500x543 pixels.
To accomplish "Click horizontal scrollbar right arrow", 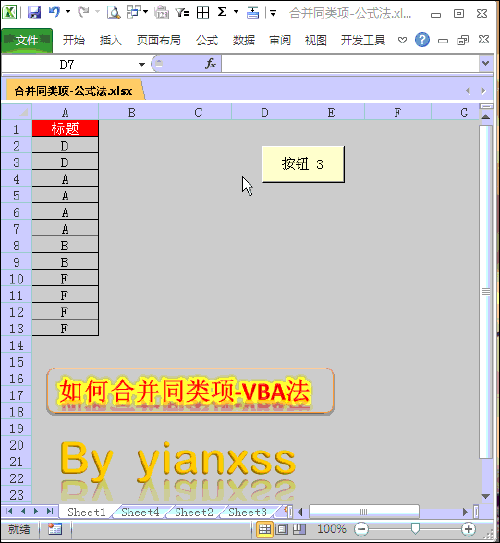I will tap(465, 512).
